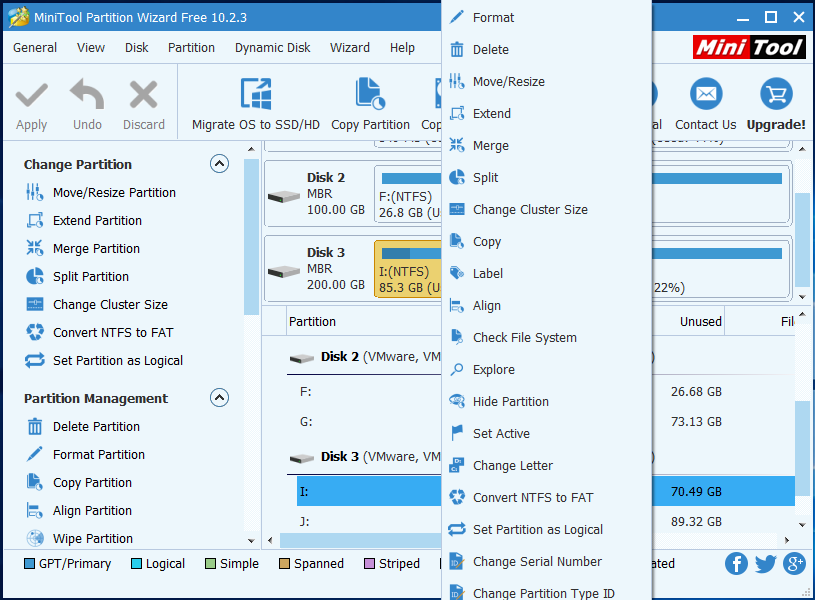Open the Help menu

click(x=402, y=48)
